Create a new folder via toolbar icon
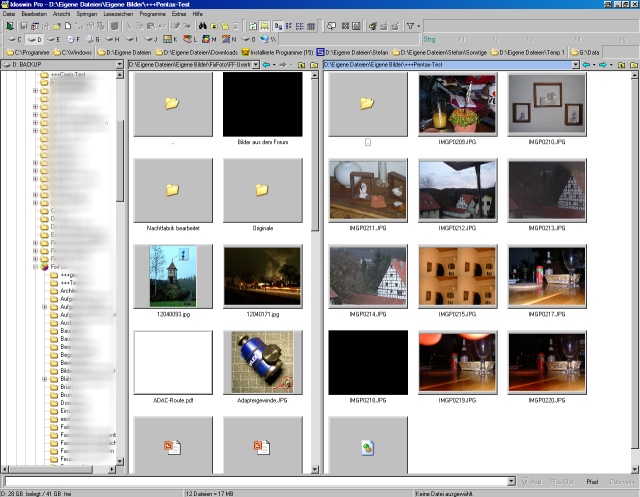This screenshot has height=497, width=640. [57, 26]
